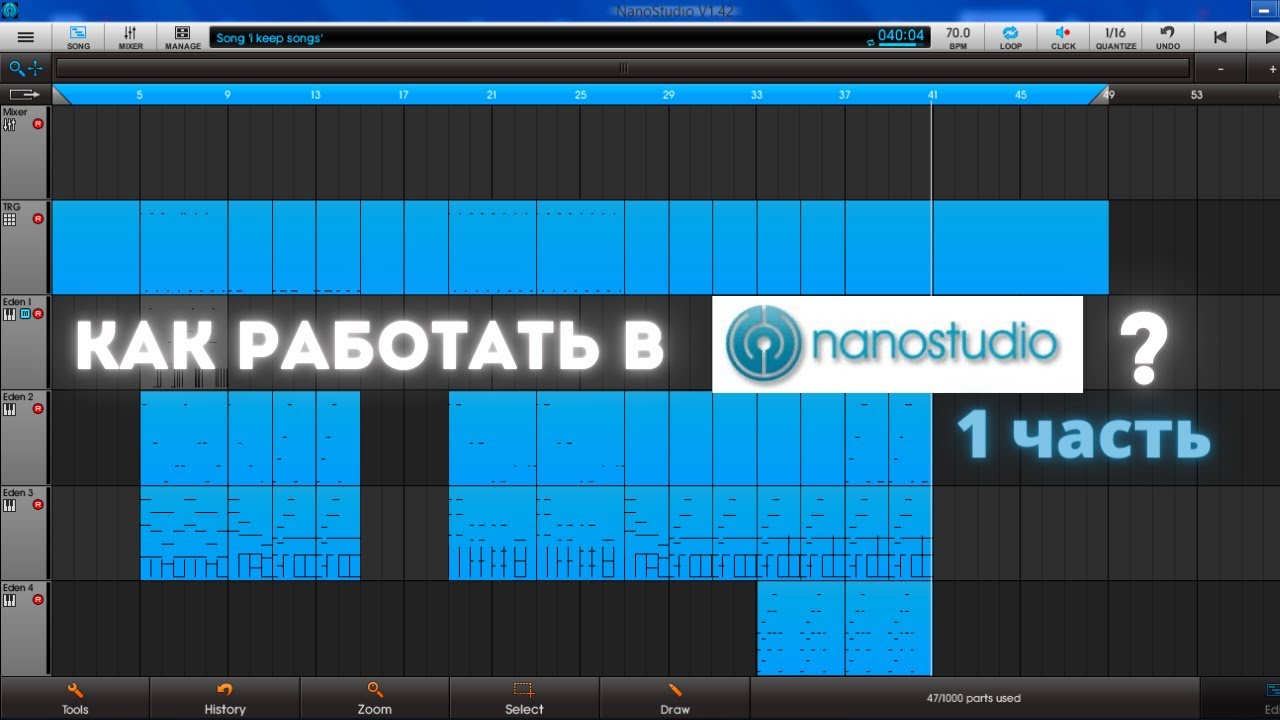Jump to bar 21 on timeline ruler
Viewport: 1280px width, 720px height.
[491, 95]
